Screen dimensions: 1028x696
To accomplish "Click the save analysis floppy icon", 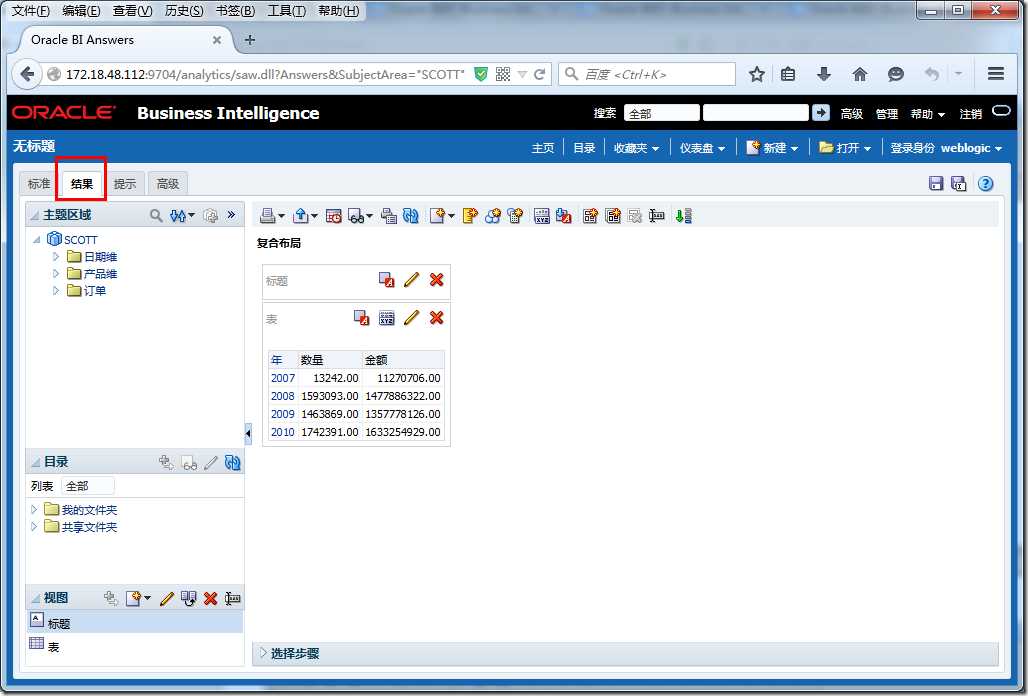I will (936, 184).
